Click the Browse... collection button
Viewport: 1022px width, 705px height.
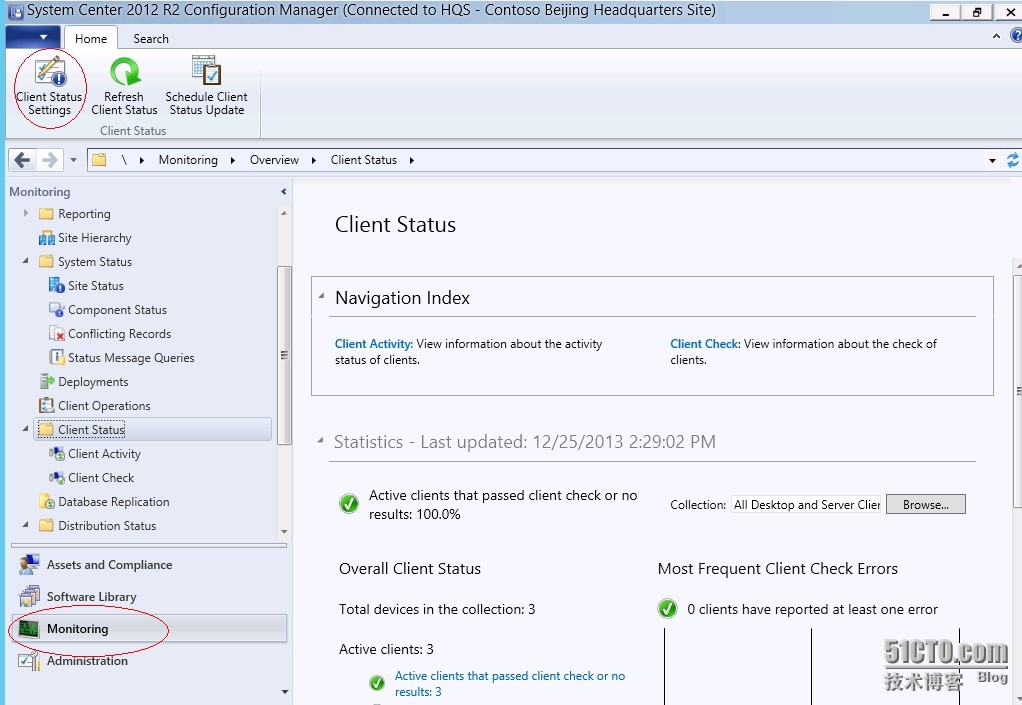tap(926, 504)
